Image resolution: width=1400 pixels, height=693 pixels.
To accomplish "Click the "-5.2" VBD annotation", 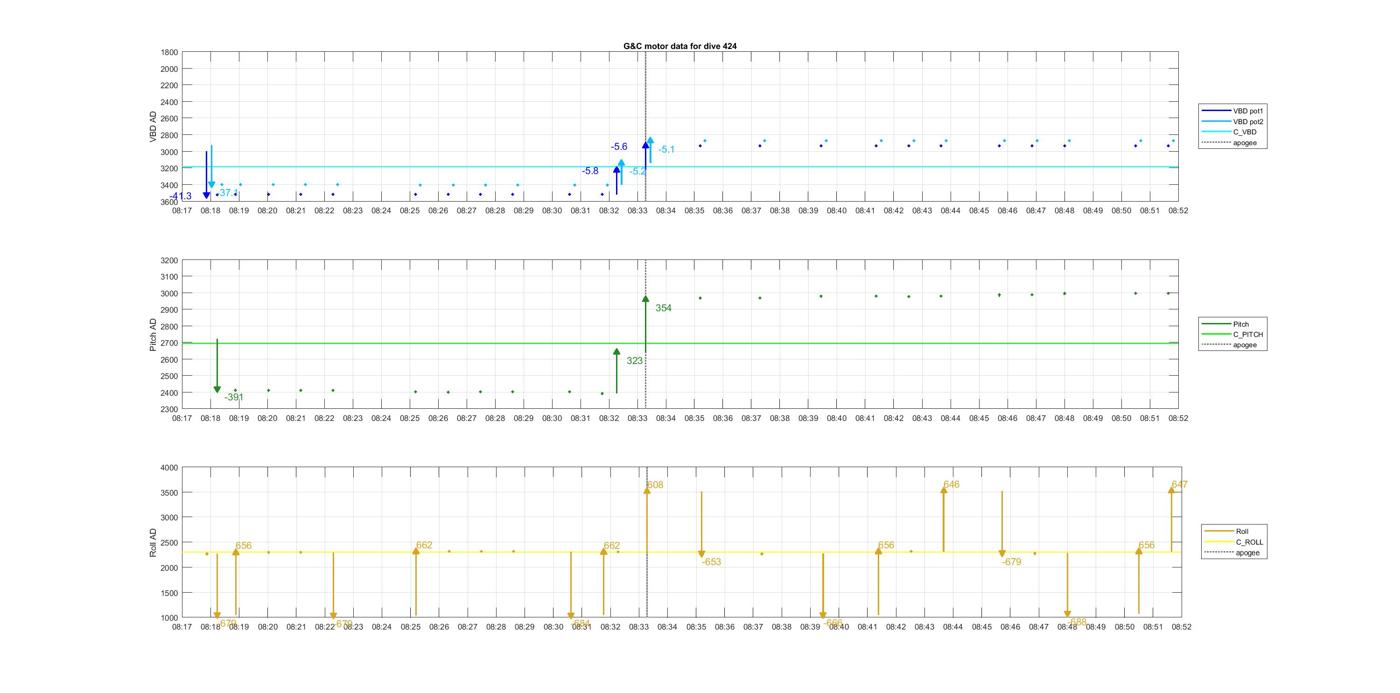I will 637,172.
